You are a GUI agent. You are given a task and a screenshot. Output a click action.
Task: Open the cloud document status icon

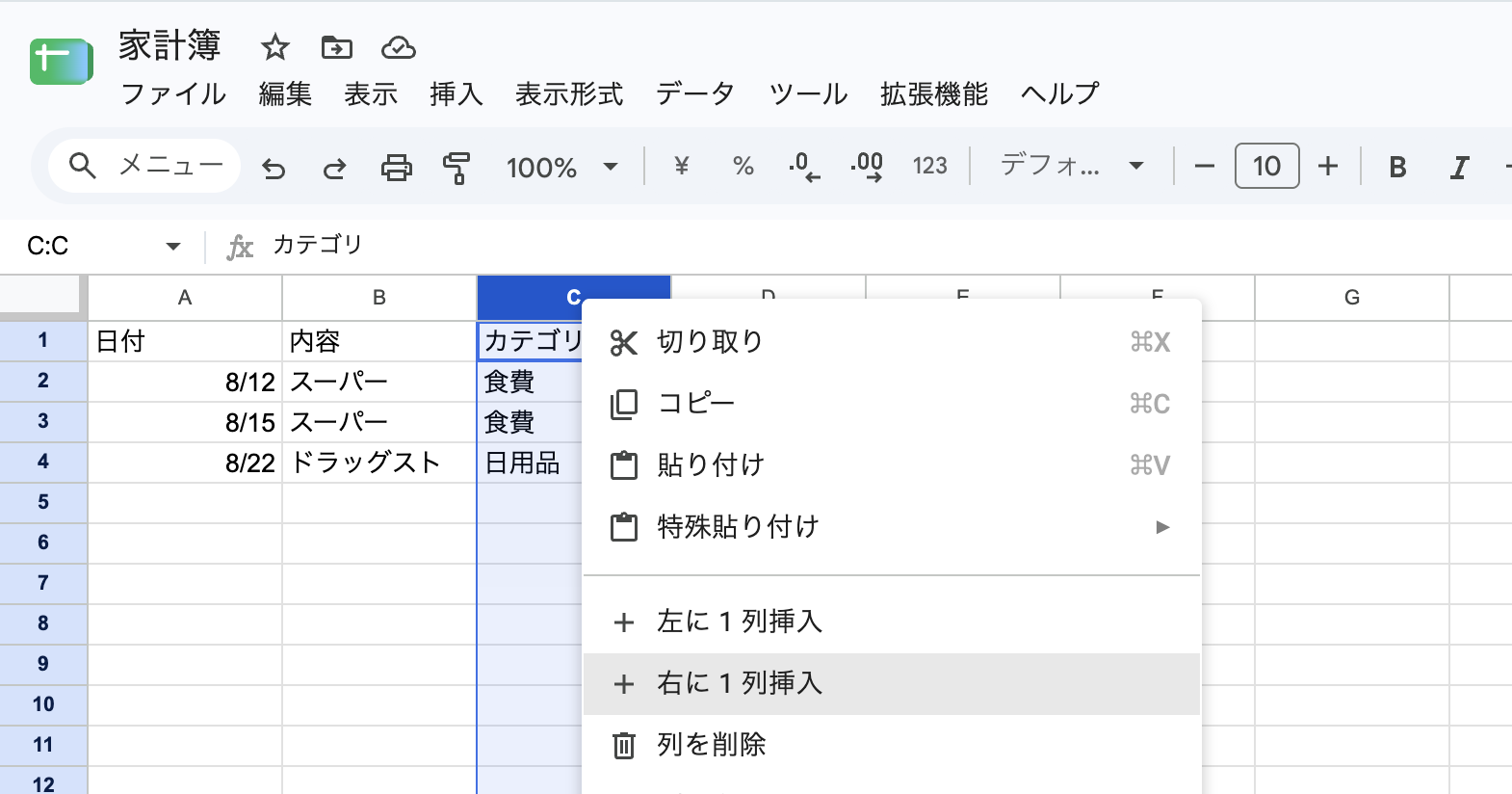click(399, 46)
